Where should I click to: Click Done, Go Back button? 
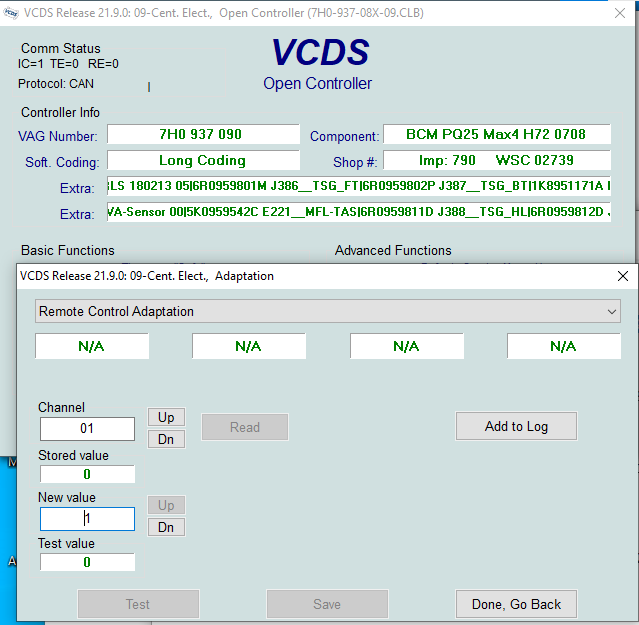pos(516,604)
